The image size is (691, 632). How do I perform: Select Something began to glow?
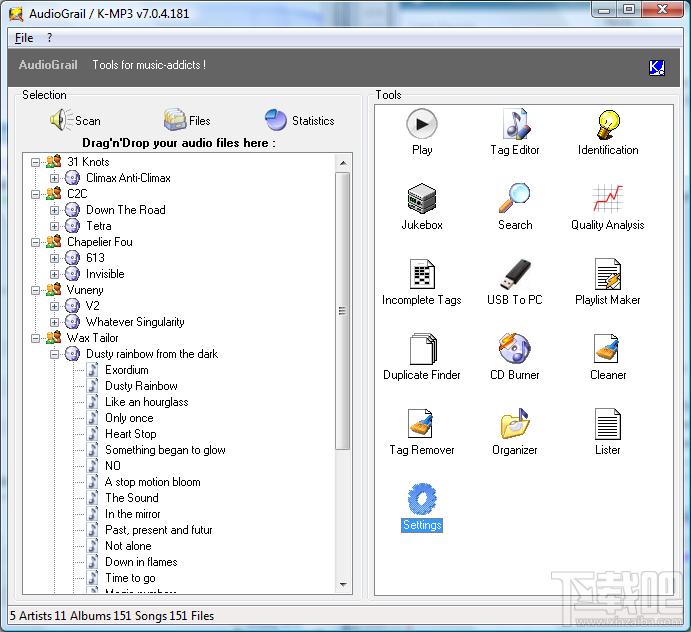coord(165,450)
